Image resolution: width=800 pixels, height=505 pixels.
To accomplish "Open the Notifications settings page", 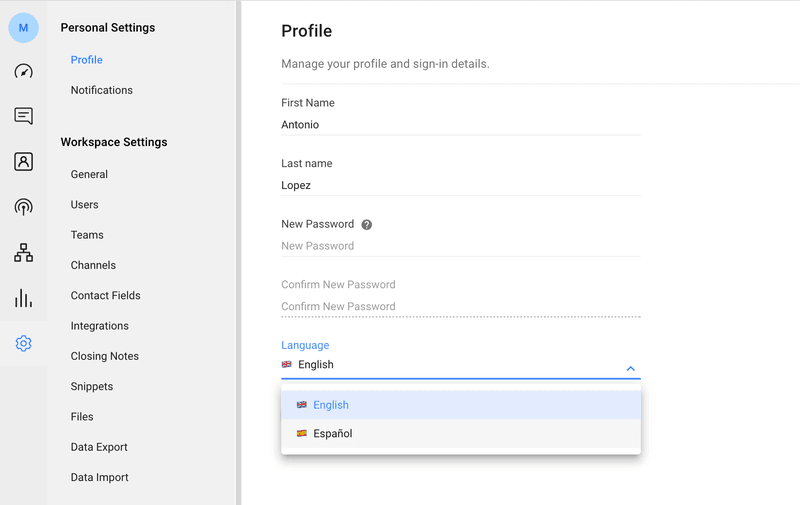I will tap(102, 90).
